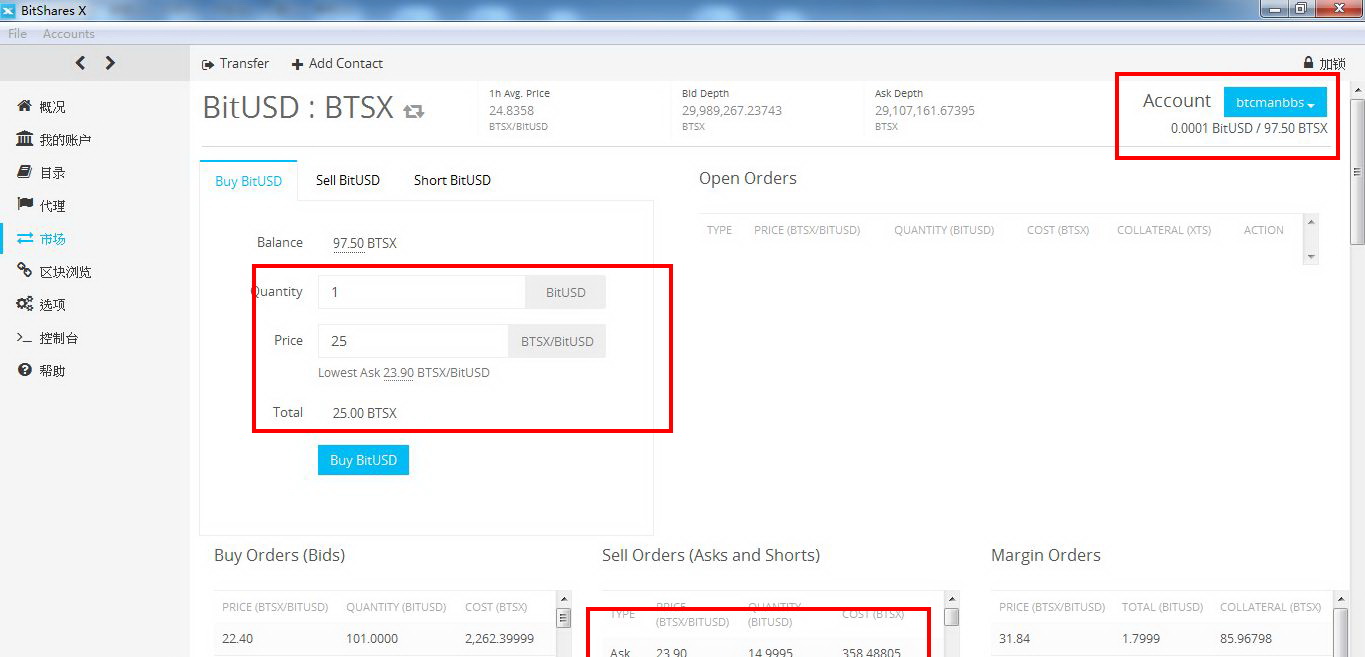
Task: Open 控制台 in the sidebar
Action: click(59, 338)
